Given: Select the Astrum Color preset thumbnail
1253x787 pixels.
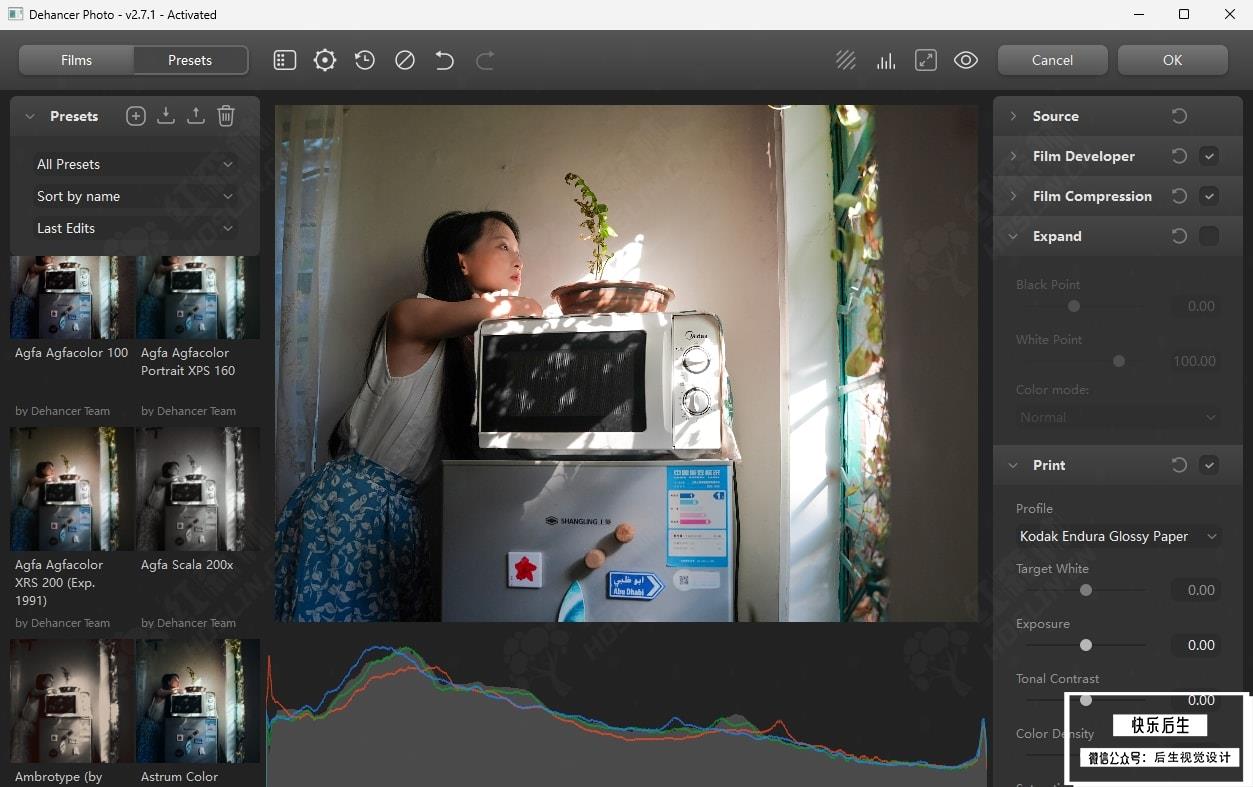Looking at the screenshot, I should point(198,701).
